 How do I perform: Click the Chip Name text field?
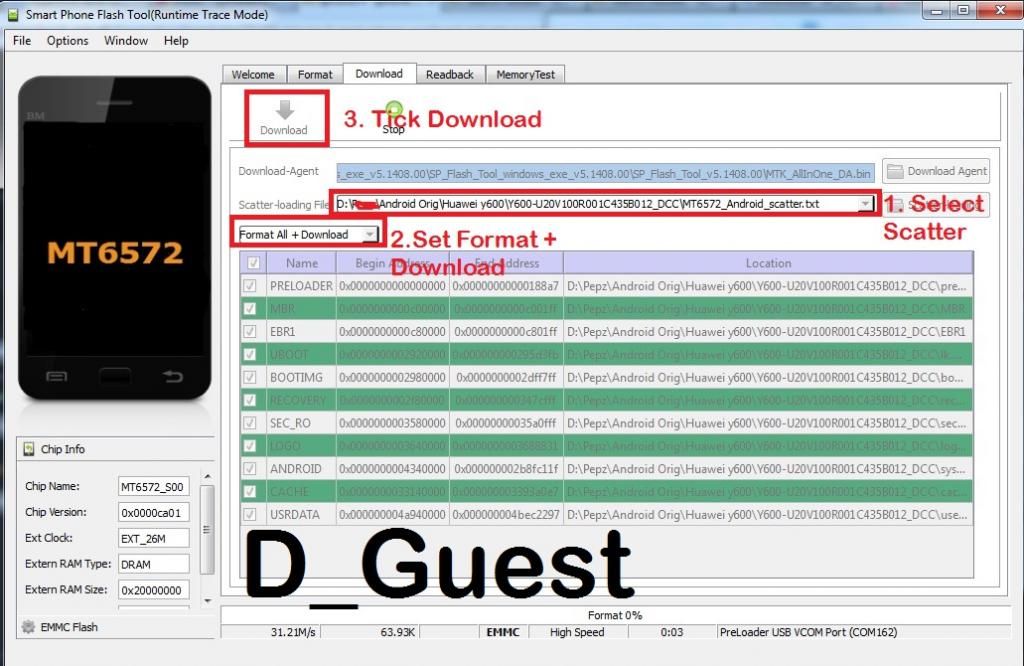tap(152, 487)
